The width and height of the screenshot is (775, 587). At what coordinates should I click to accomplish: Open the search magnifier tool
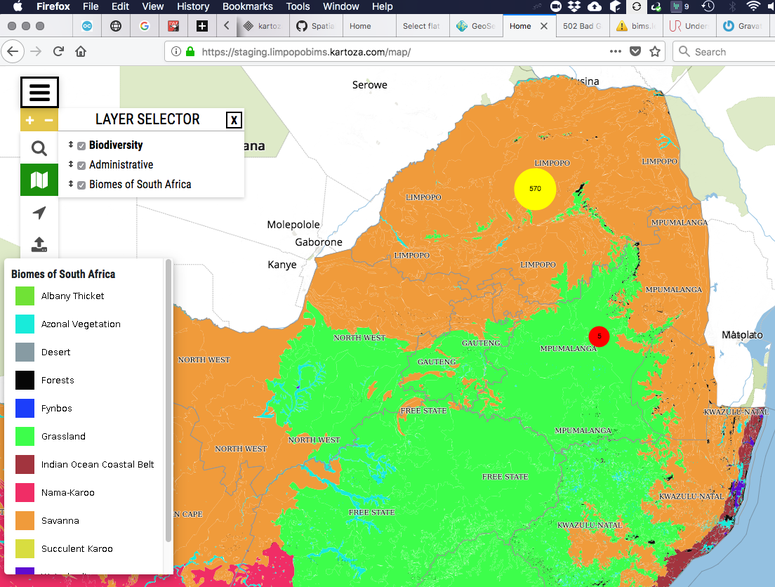[39, 148]
